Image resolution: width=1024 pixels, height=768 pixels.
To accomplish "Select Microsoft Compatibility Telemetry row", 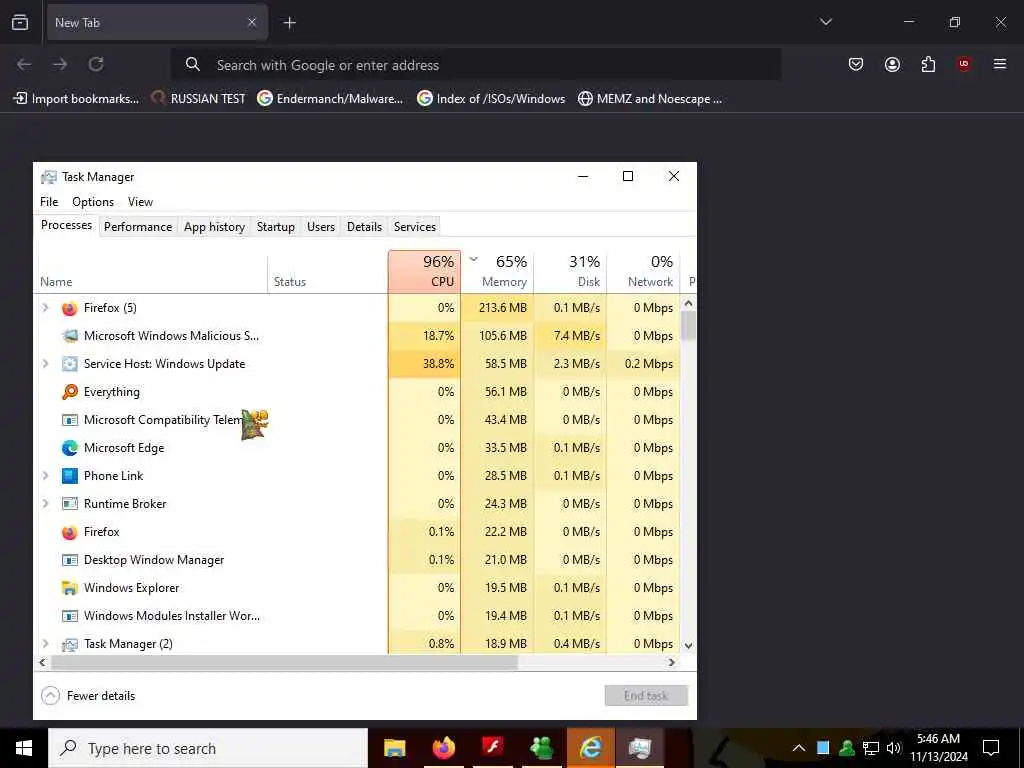I will click(x=357, y=420).
